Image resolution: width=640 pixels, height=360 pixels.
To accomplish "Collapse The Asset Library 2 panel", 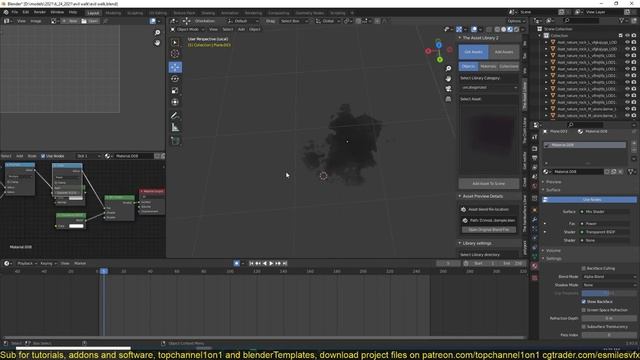I will (460, 38).
